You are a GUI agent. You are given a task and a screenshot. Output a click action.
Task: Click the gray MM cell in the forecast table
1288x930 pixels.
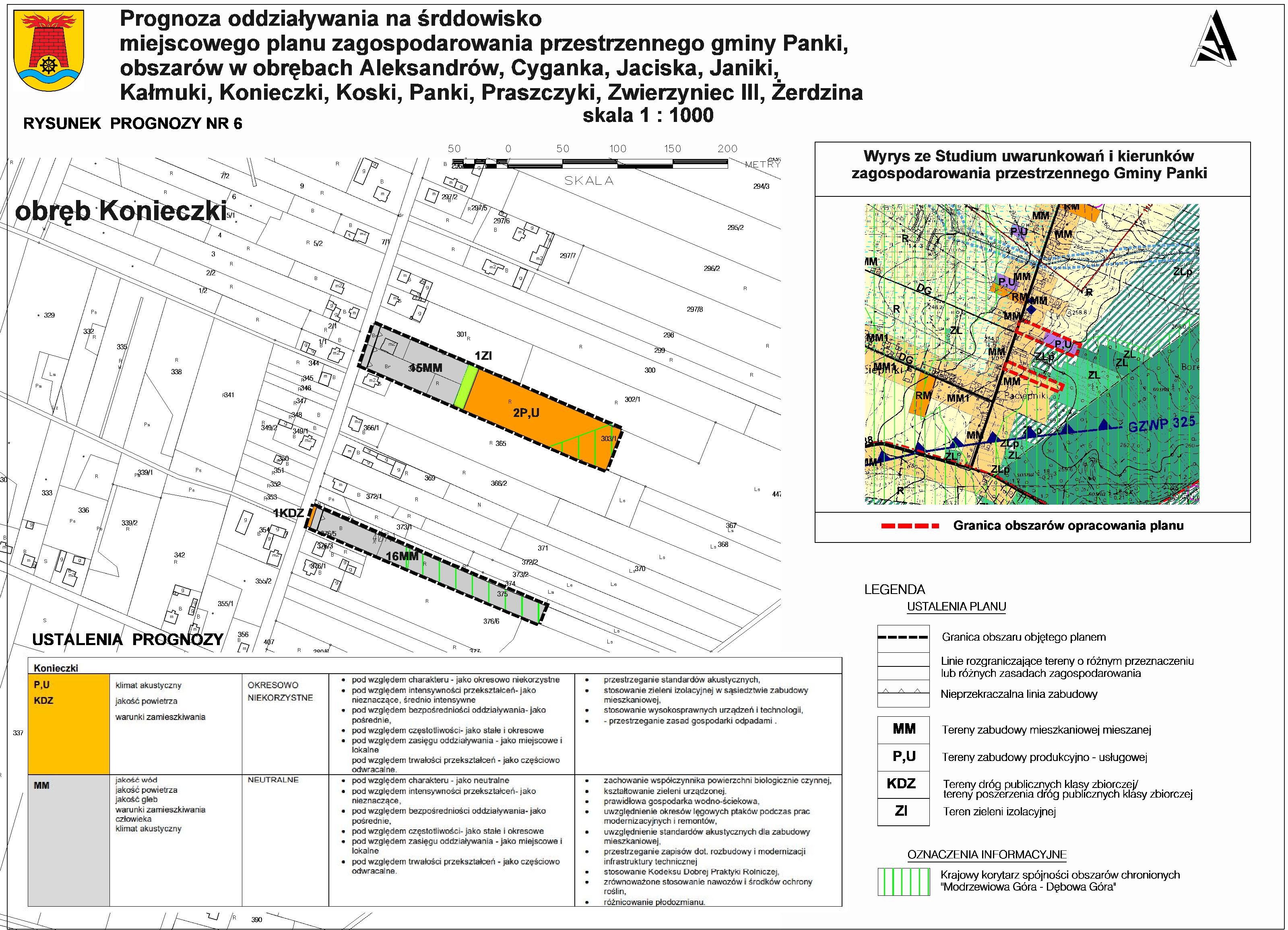(x=69, y=840)
